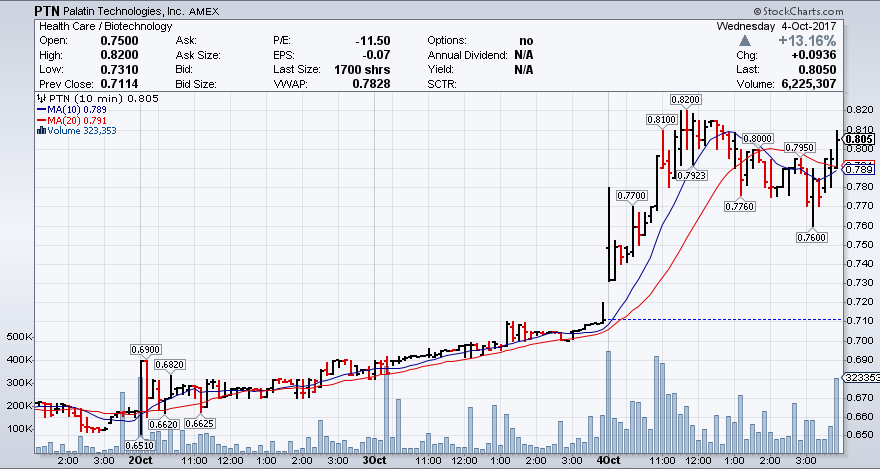Click the 0.6900 peak price annotation
880x469 pixels.
(x=145, y=349)
